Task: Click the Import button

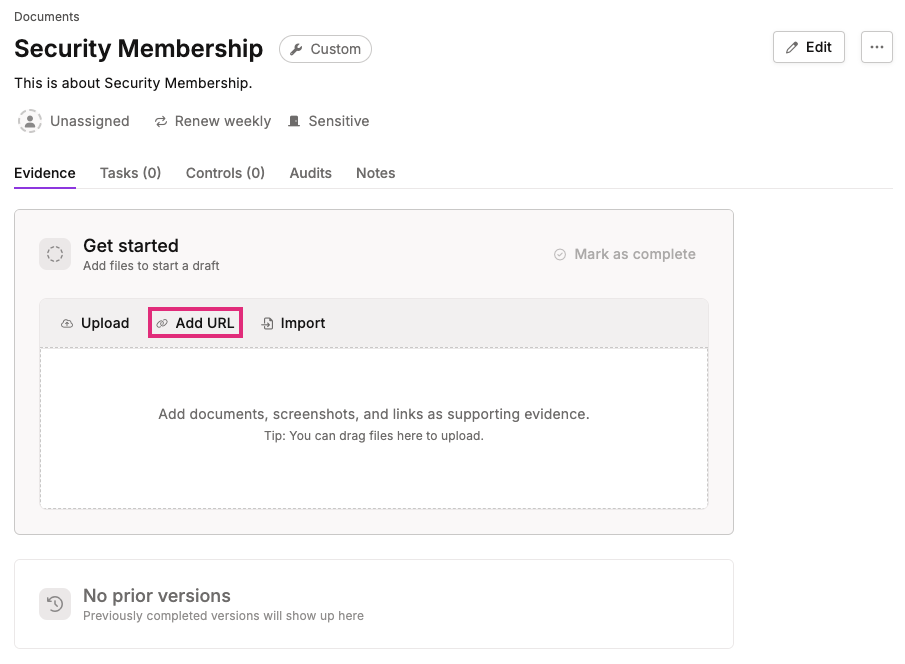Action: 294,323
